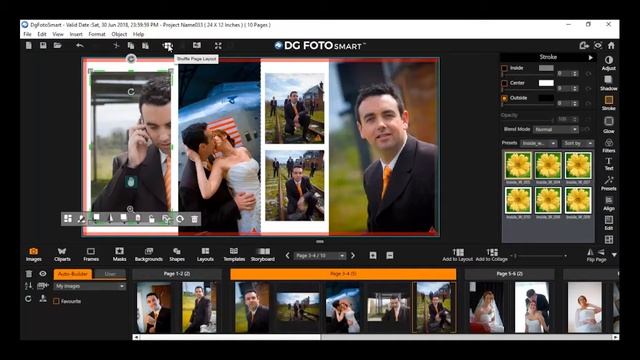This screenshot has width=640, height=360.
Task: Click the Outside stroke black color swatch
Action: [x=546, y=98]
